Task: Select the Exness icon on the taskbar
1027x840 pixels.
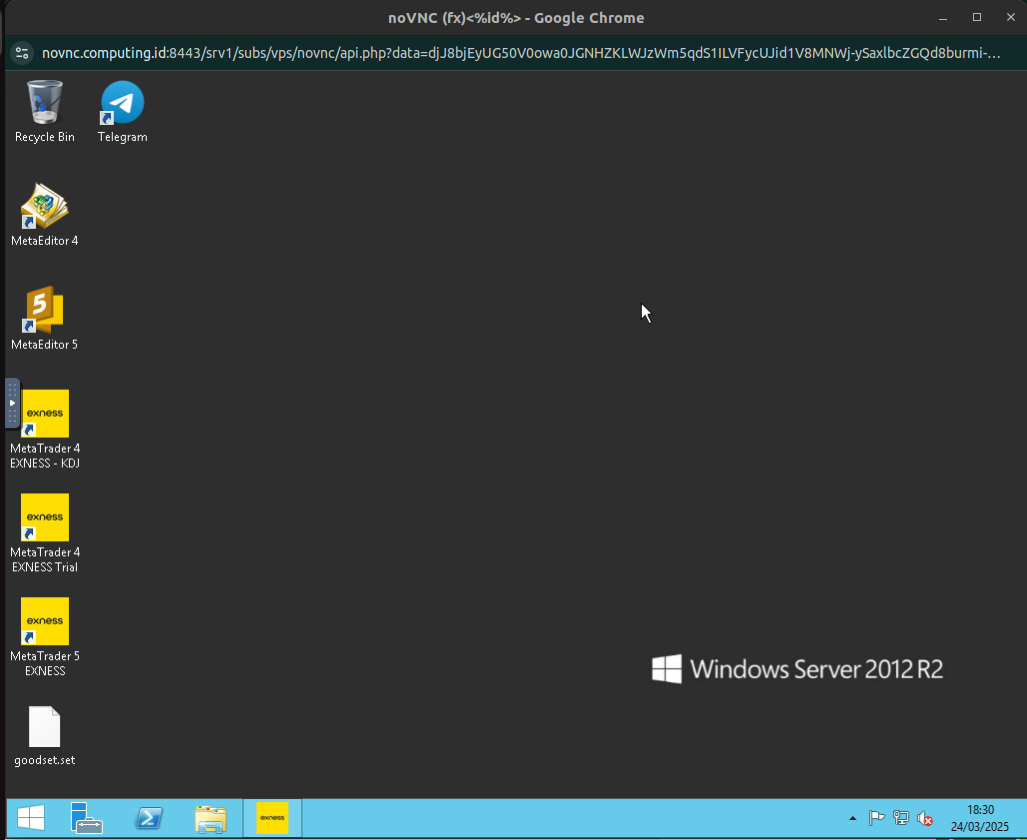Action: 272,818
